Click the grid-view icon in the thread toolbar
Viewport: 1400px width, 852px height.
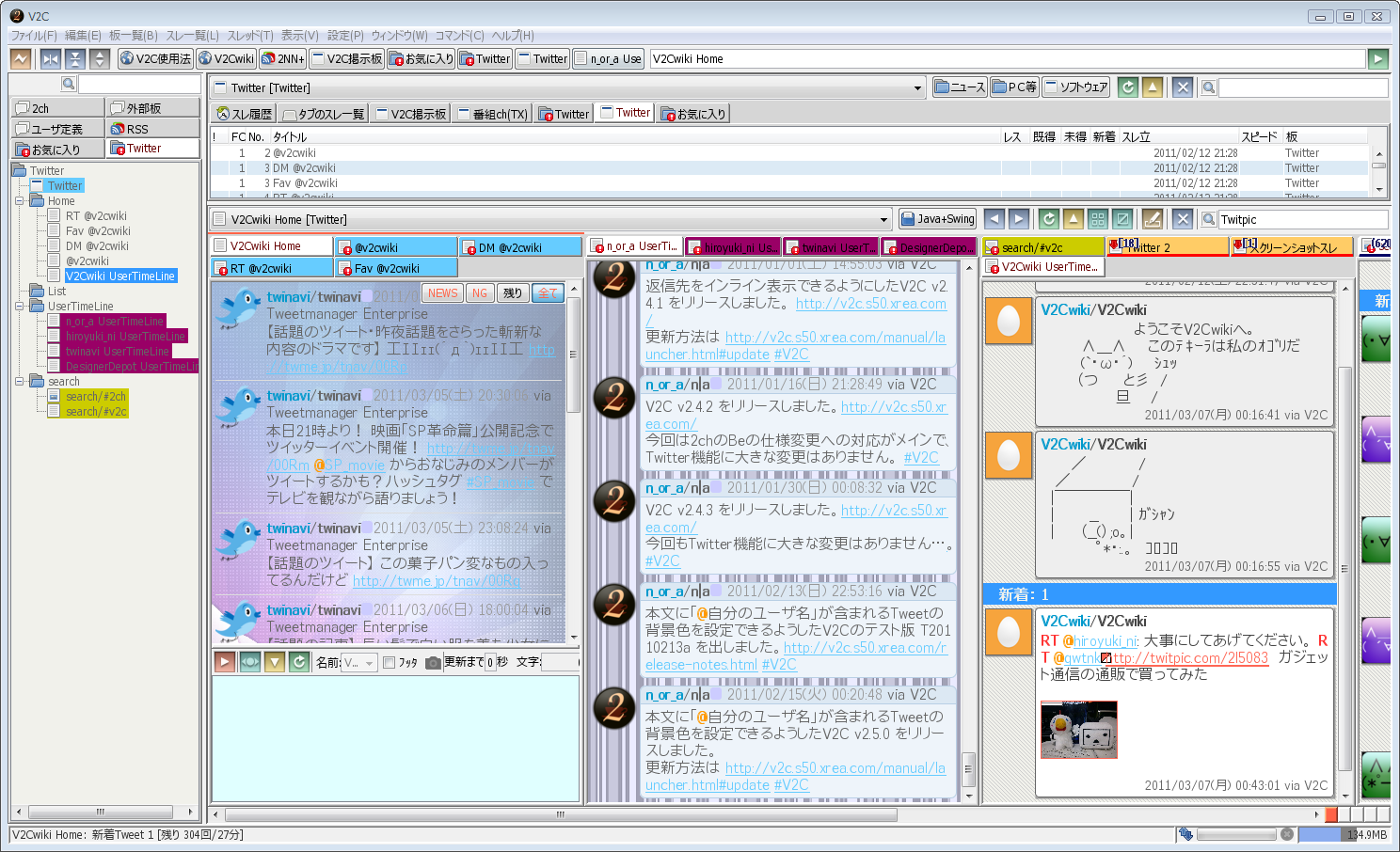[x=1097, y=219]
